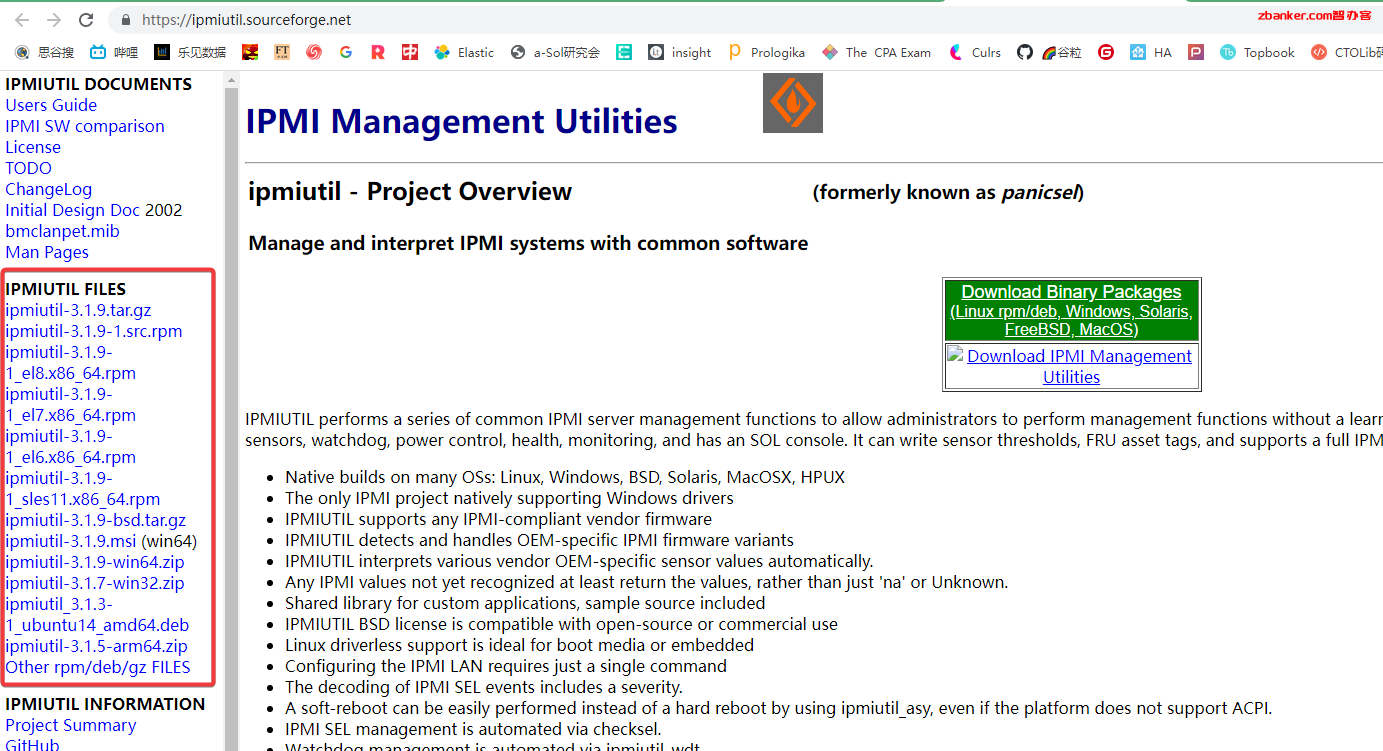Download ipmiutil-3.1.9-1.src.rpm
The image size is (1383, 751).
click(x=94, y=331)
